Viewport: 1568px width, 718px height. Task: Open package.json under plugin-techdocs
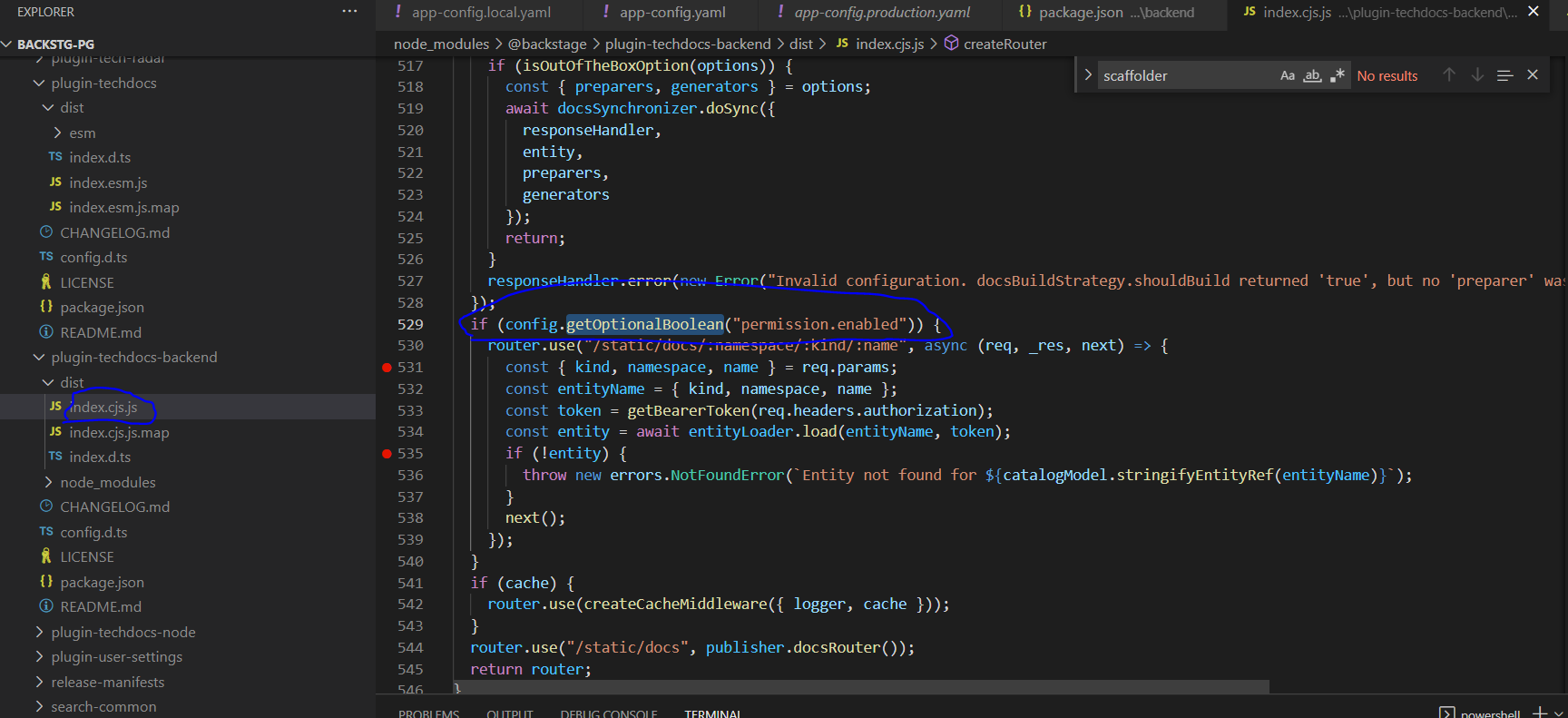(x=102, y=307)
